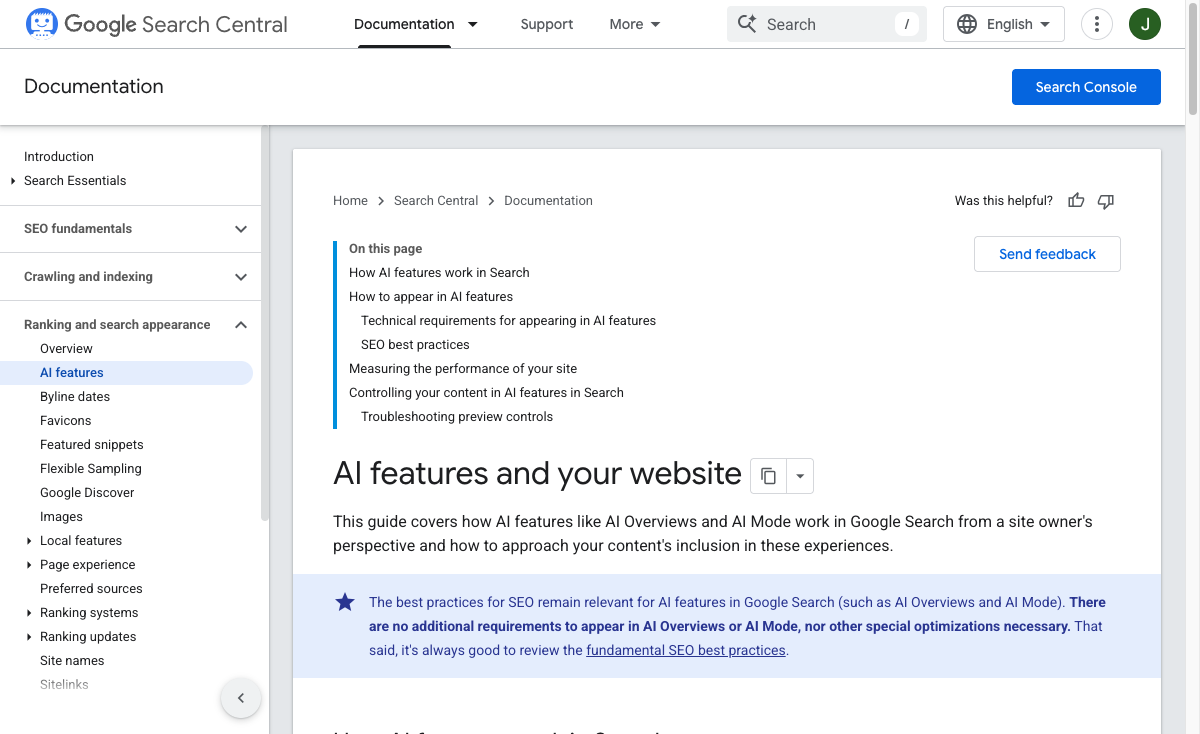Screen dimensions: 1200x734
Task: Open the J account avatar
Action: click(x=1145, y=24)
